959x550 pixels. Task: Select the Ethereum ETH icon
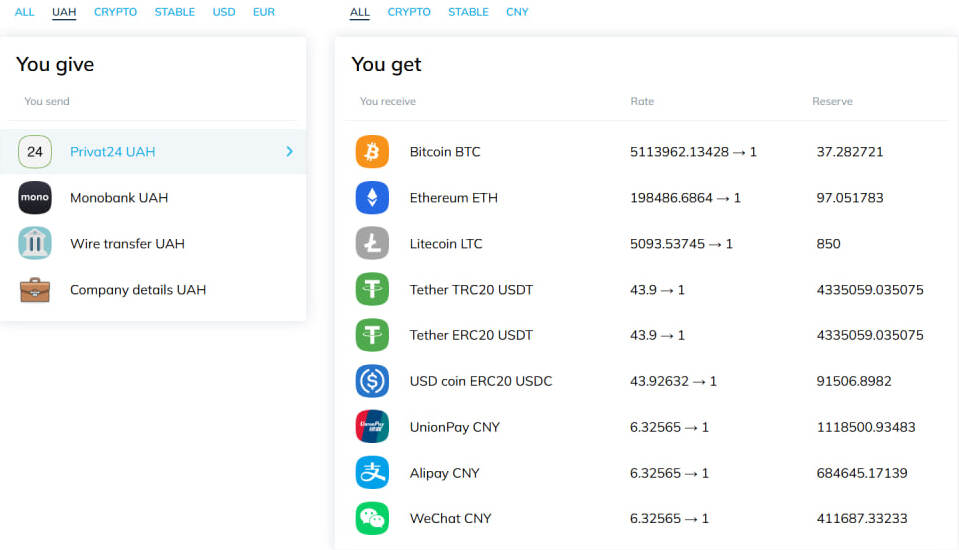(x=372, y=198)
